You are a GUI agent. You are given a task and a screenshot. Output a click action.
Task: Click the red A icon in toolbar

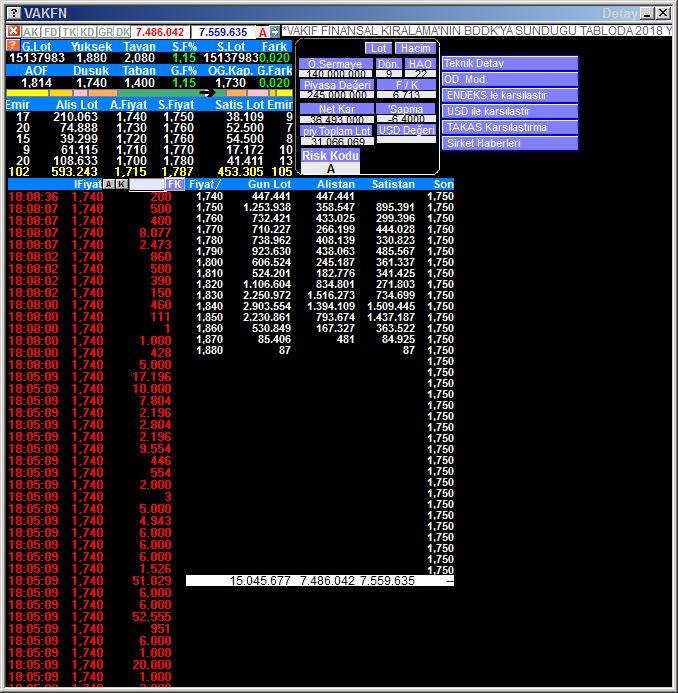(x=263, y=32)
